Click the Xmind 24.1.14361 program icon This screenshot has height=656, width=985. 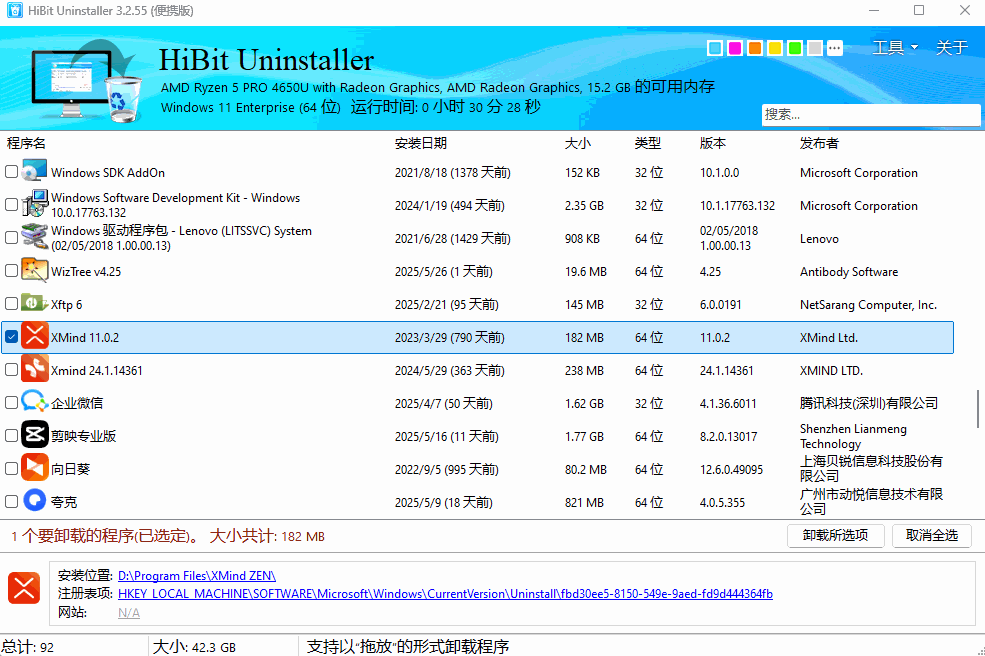tap(35, 369)
